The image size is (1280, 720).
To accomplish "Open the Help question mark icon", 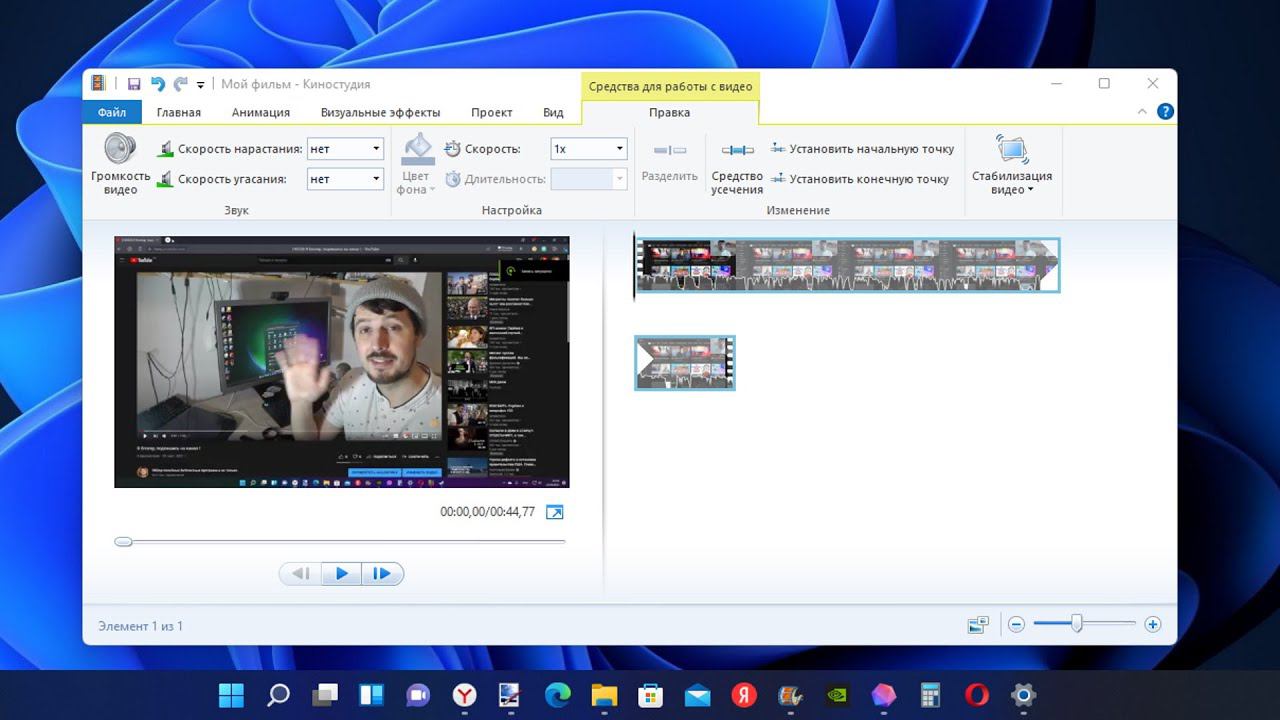I will click(1165, 112).
